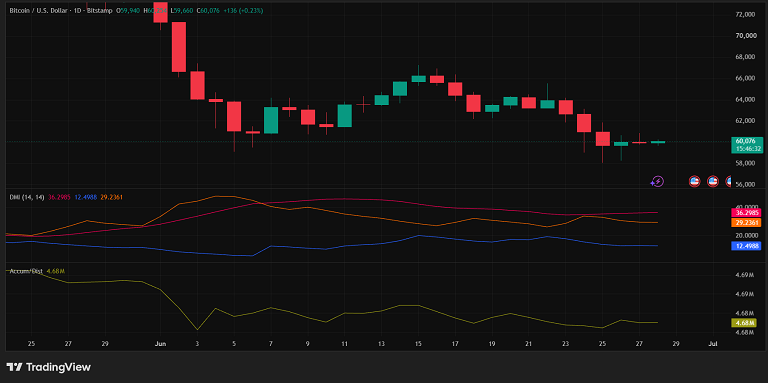Click the Jun label on the date axis
The image size is (768, 383).
pos(160,344)
